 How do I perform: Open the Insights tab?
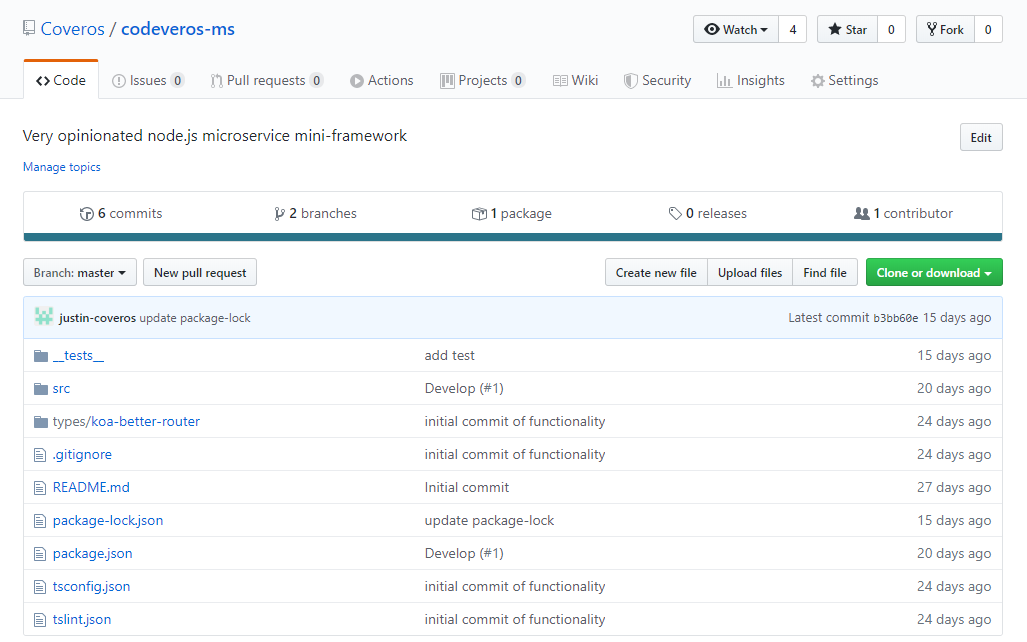point(751,81)
